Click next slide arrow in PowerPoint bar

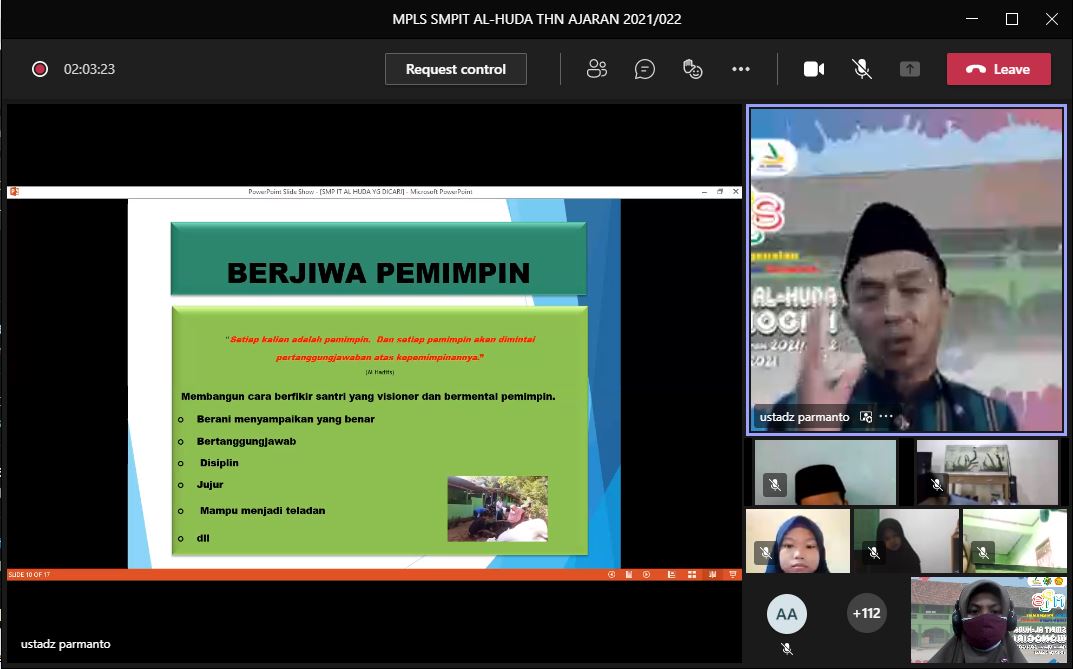pyautogui.click(x=646, y=574)
